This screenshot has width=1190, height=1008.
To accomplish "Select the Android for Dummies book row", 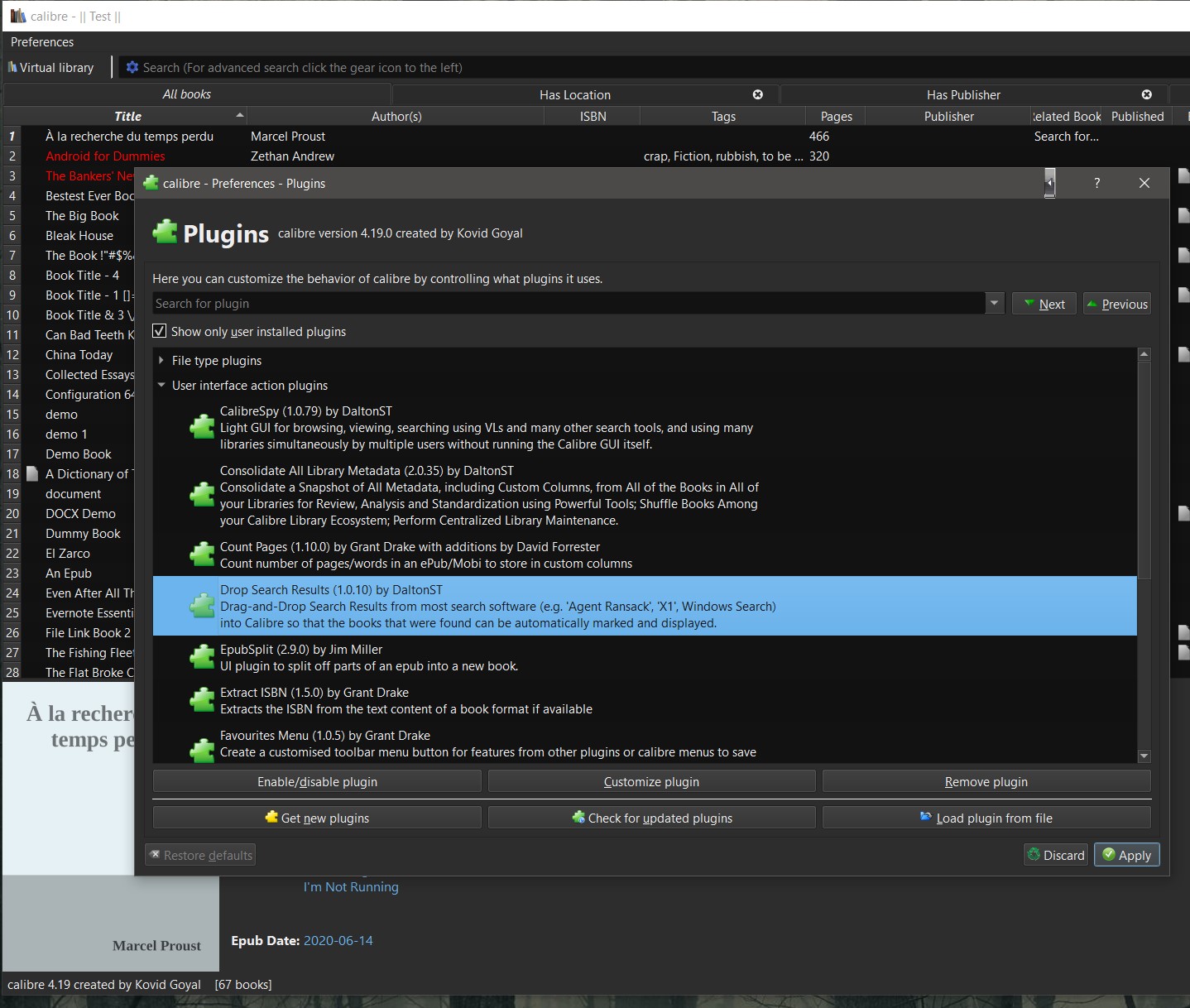I will tap(105, 156).
